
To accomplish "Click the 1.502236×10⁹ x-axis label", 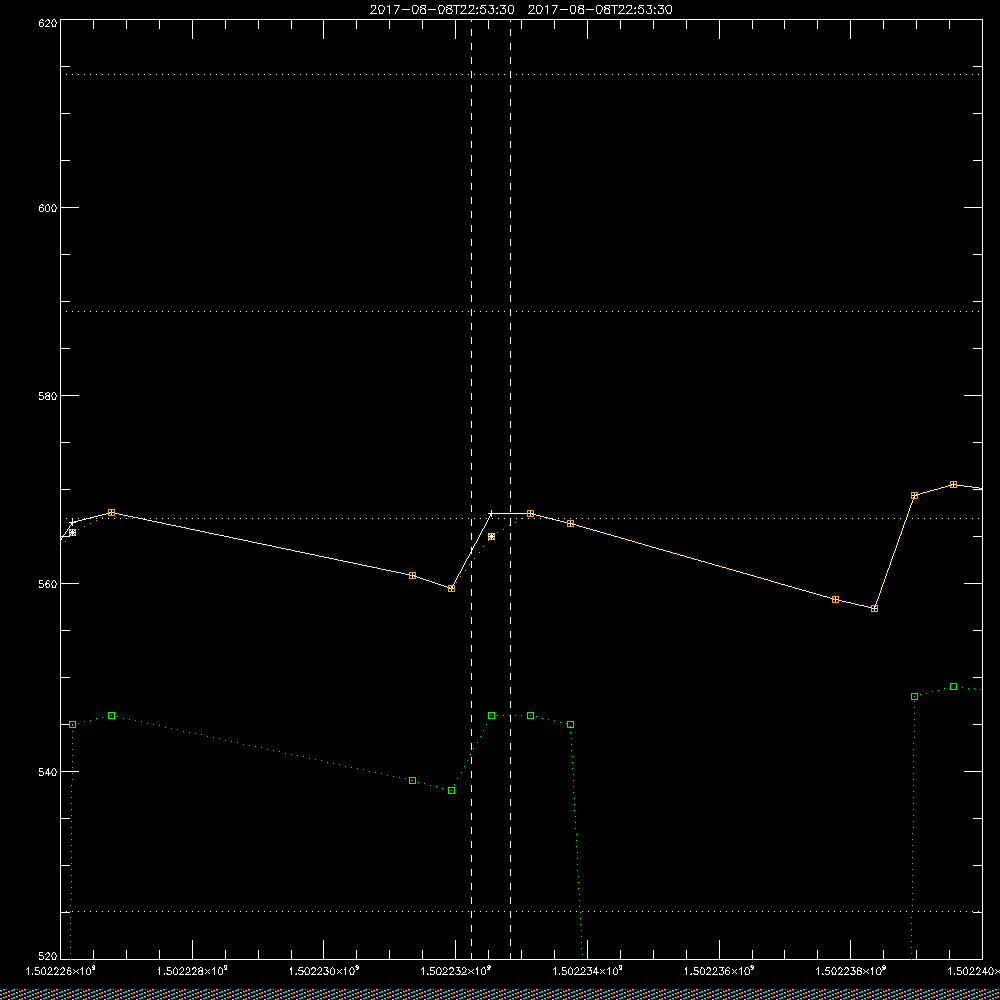I will (x=720, y=971).
